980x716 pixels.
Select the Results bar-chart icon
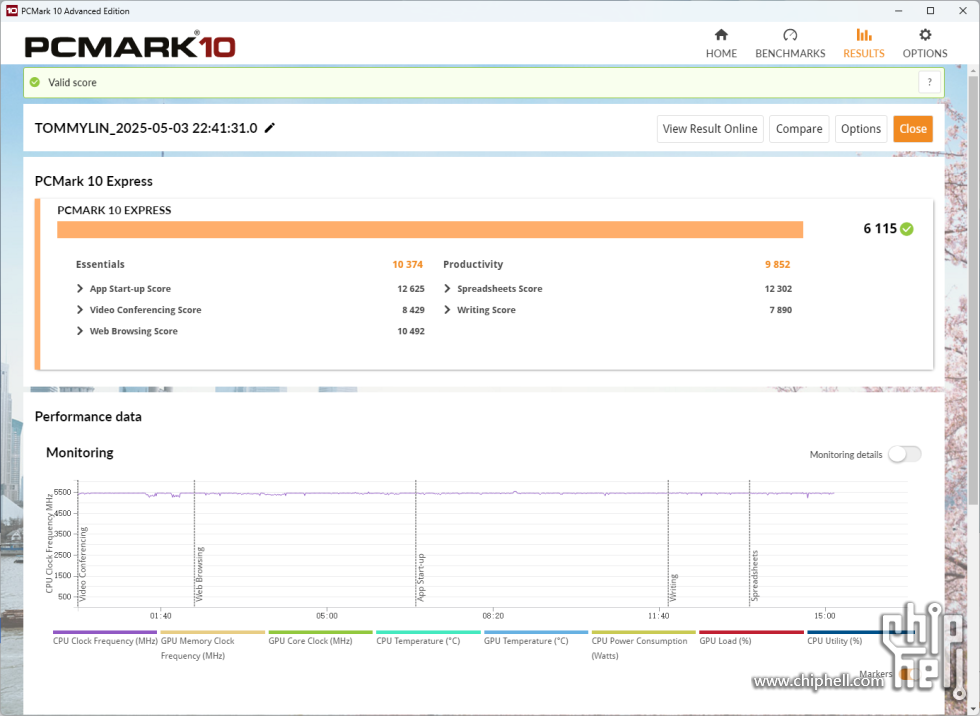point(864,35)
